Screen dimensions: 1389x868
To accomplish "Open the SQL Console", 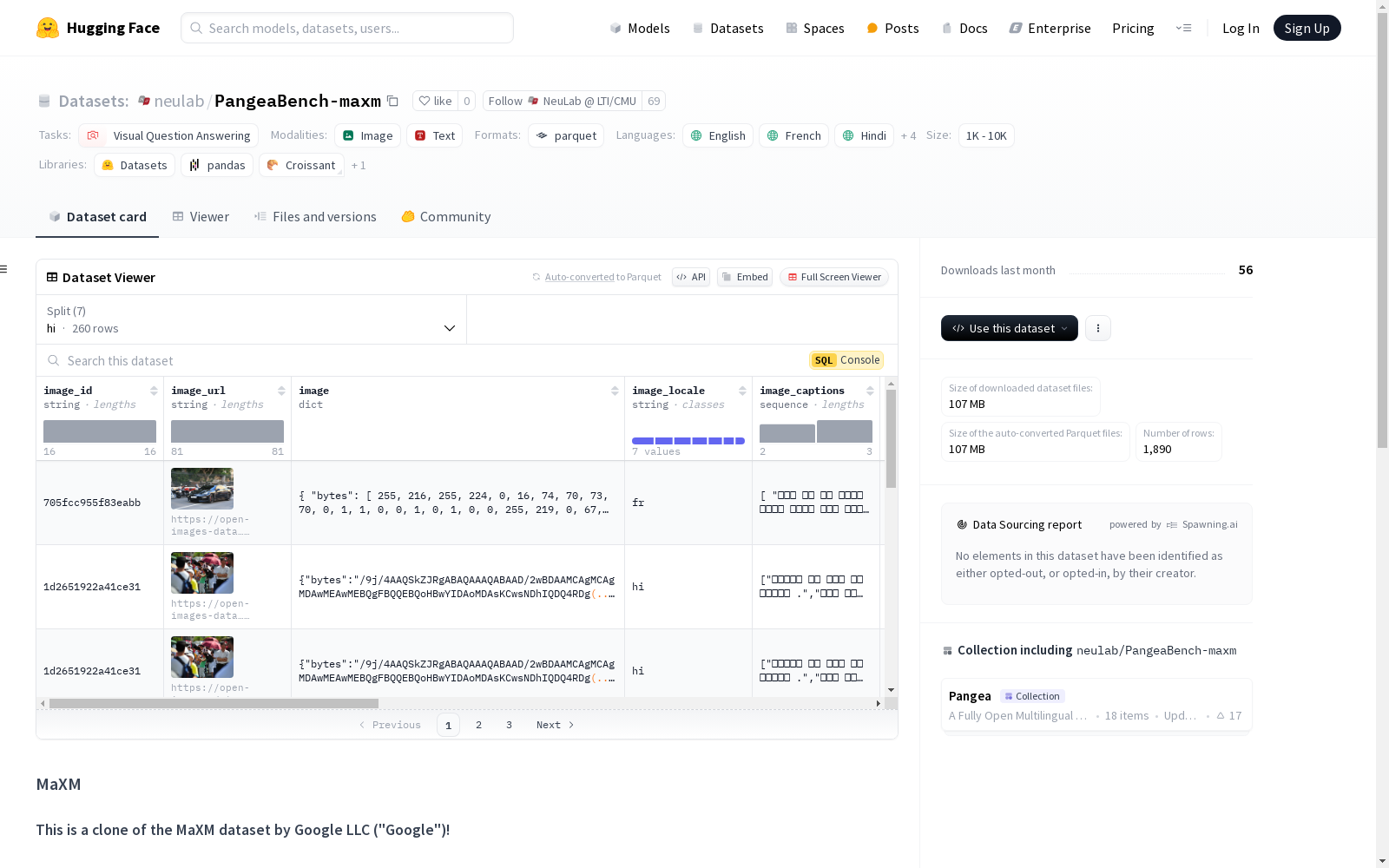I will [x=846, y=360].
